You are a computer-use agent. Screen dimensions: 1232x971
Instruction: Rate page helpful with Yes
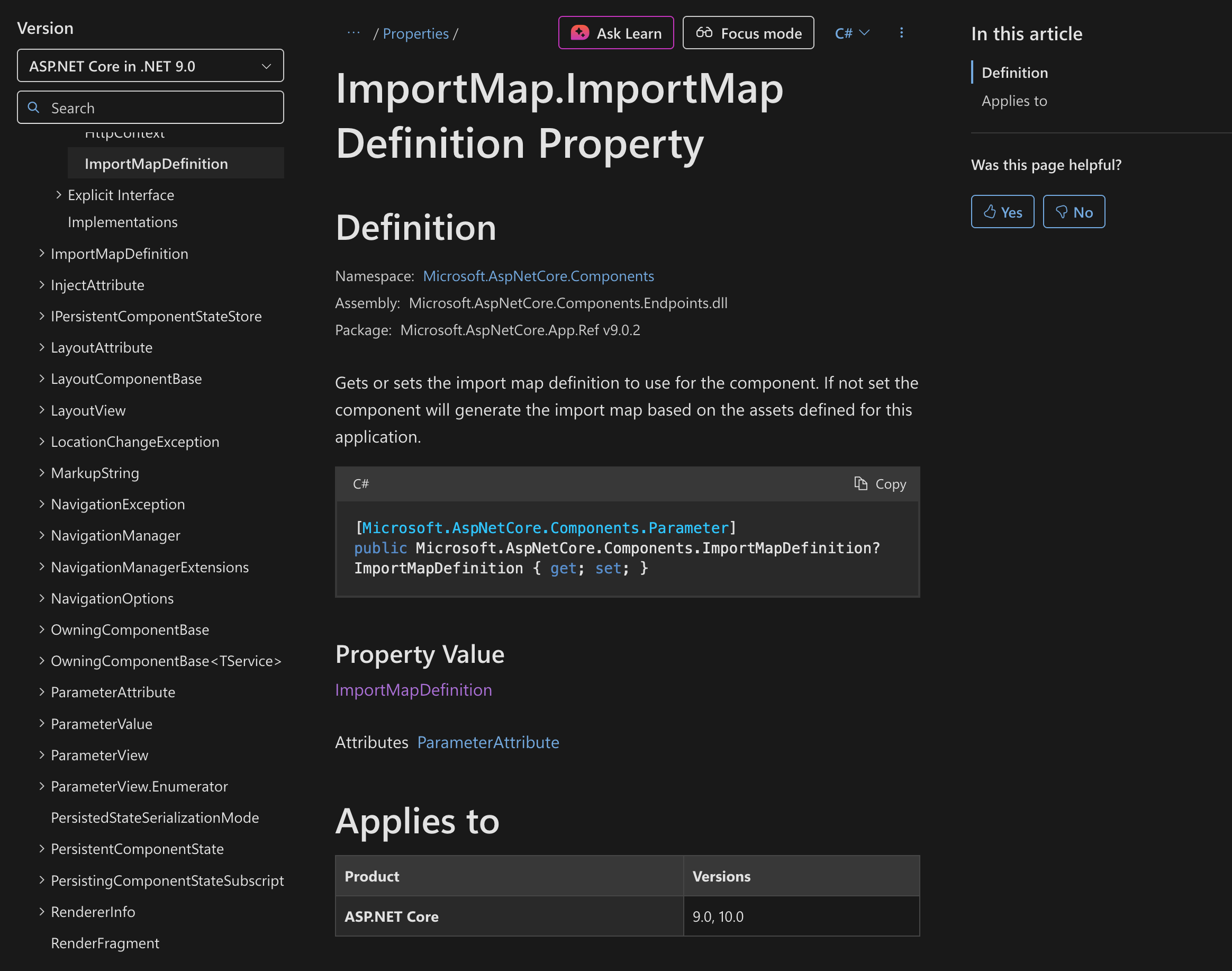1002,212
